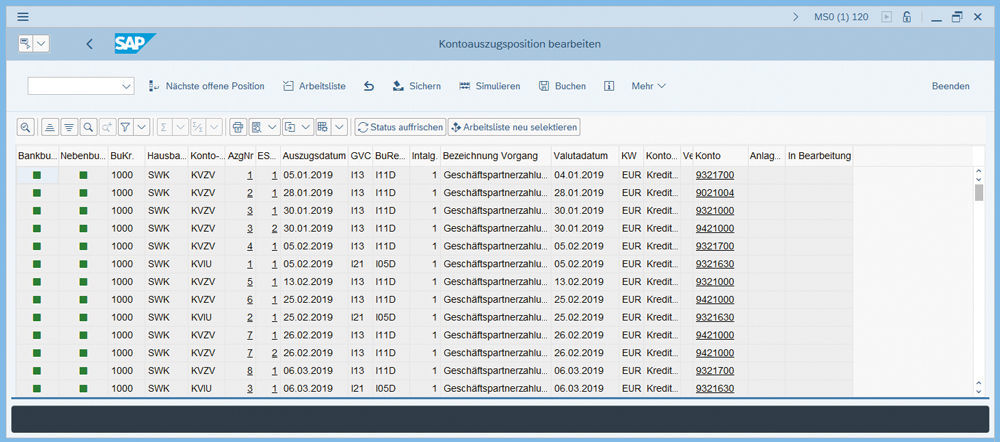Sort the list descending

click(69, 128)
